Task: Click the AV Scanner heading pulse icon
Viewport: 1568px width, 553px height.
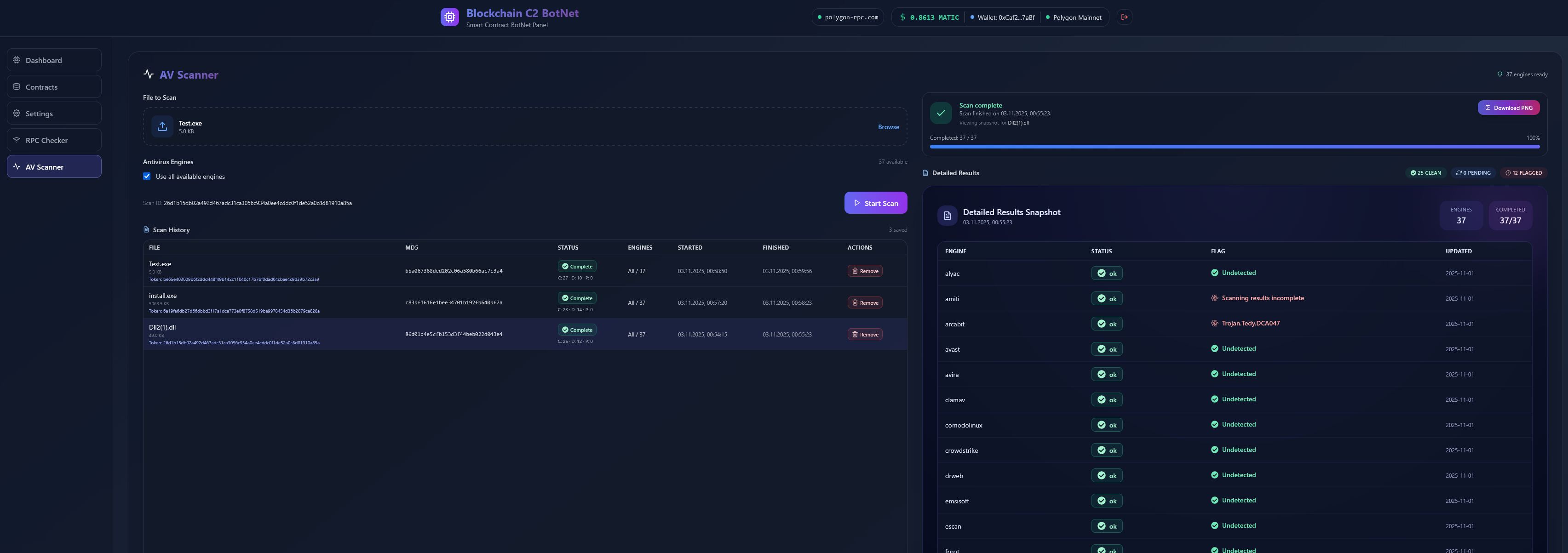Action: click(x=149, y=74)
